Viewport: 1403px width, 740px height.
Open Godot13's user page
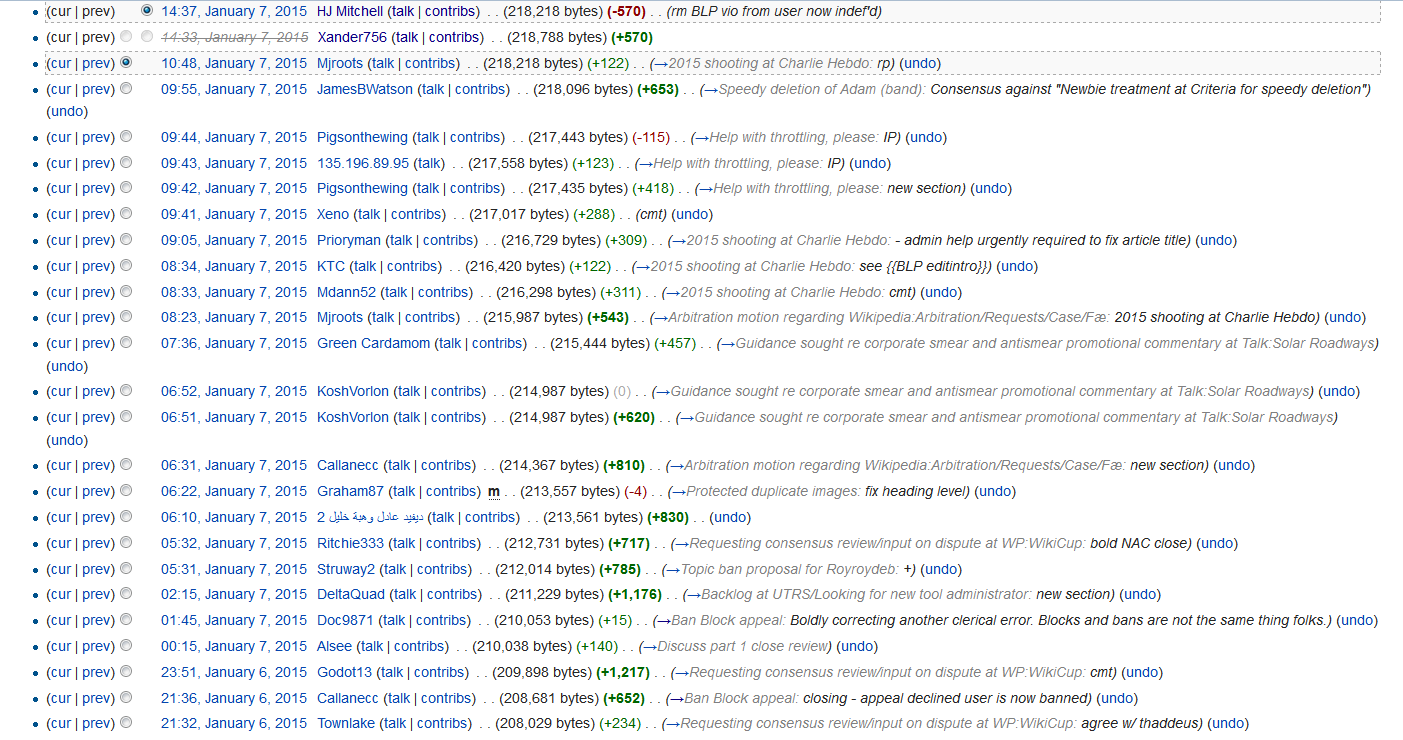pyautogui.click(x=344, y=672)
